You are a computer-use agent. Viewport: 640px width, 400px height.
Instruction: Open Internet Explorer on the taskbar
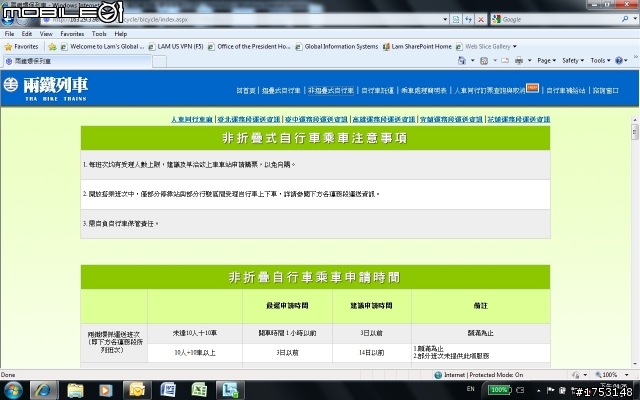click(x=44, y=390)
